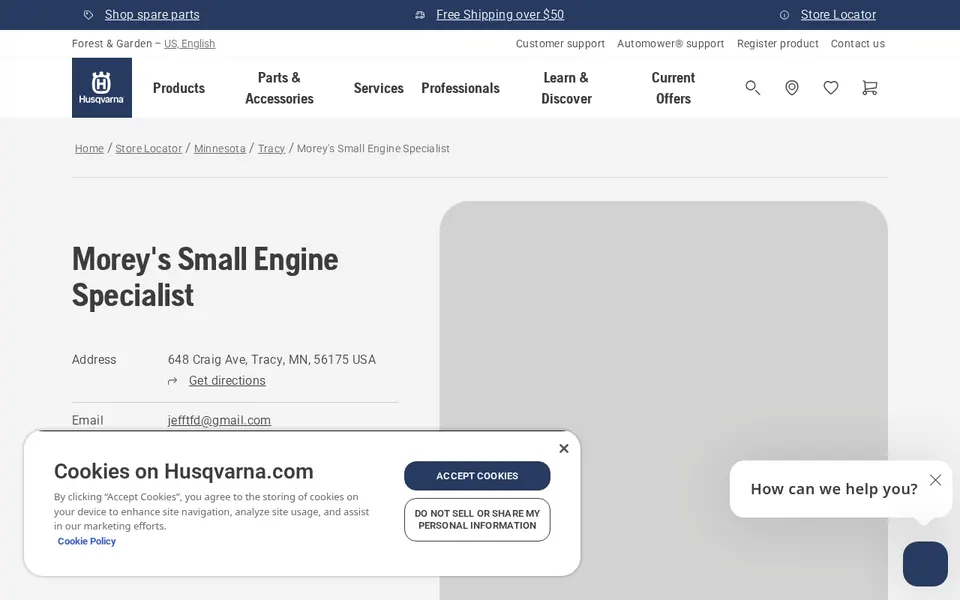
Task: Click Get directions link
Action: pyautogui.click(x=227, y=381)
